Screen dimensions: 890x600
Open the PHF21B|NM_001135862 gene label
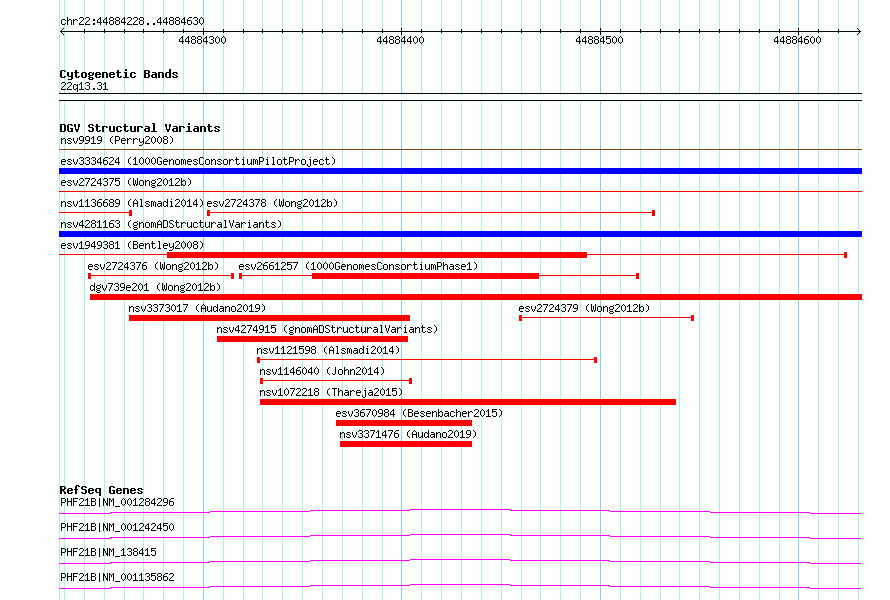pos(117,577)
